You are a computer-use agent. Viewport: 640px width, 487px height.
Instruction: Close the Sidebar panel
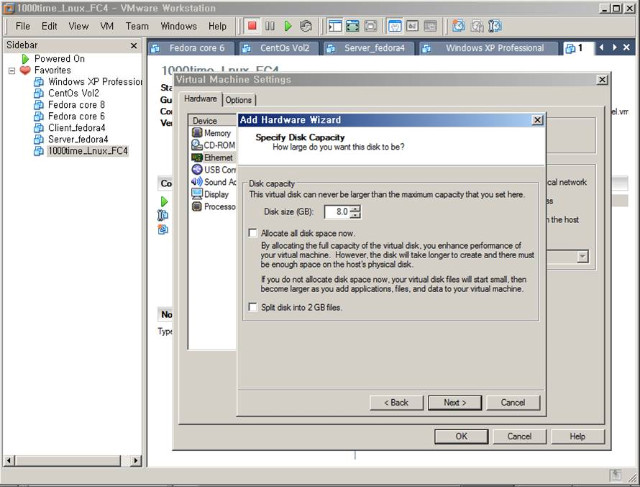coord(133,45)
